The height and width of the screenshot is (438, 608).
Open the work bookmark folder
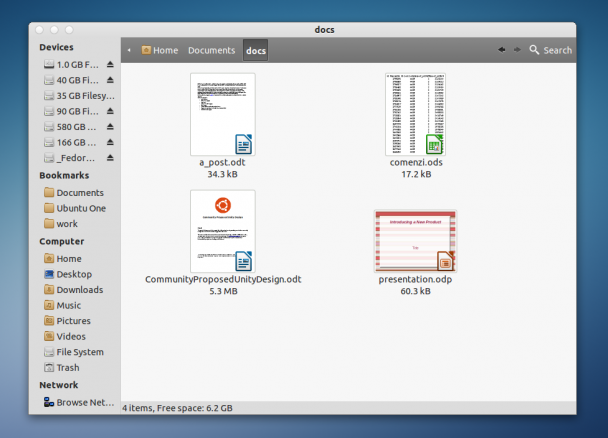point(61,224)
